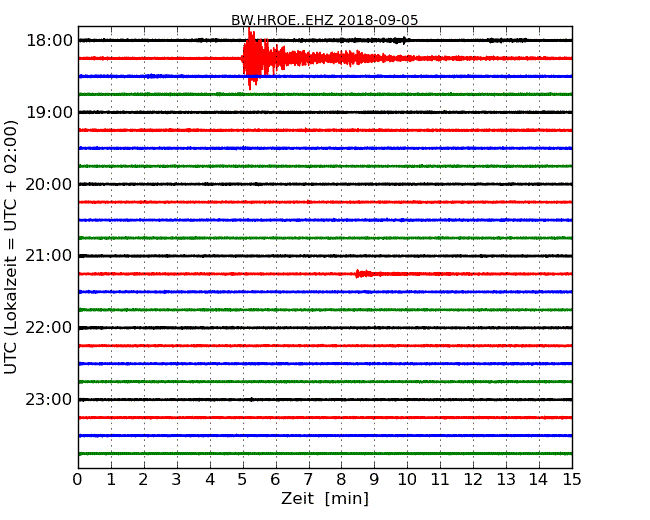Click the 3 minute tick label
650x520 pixels.
pyautogui.click(x=177, y=480)
